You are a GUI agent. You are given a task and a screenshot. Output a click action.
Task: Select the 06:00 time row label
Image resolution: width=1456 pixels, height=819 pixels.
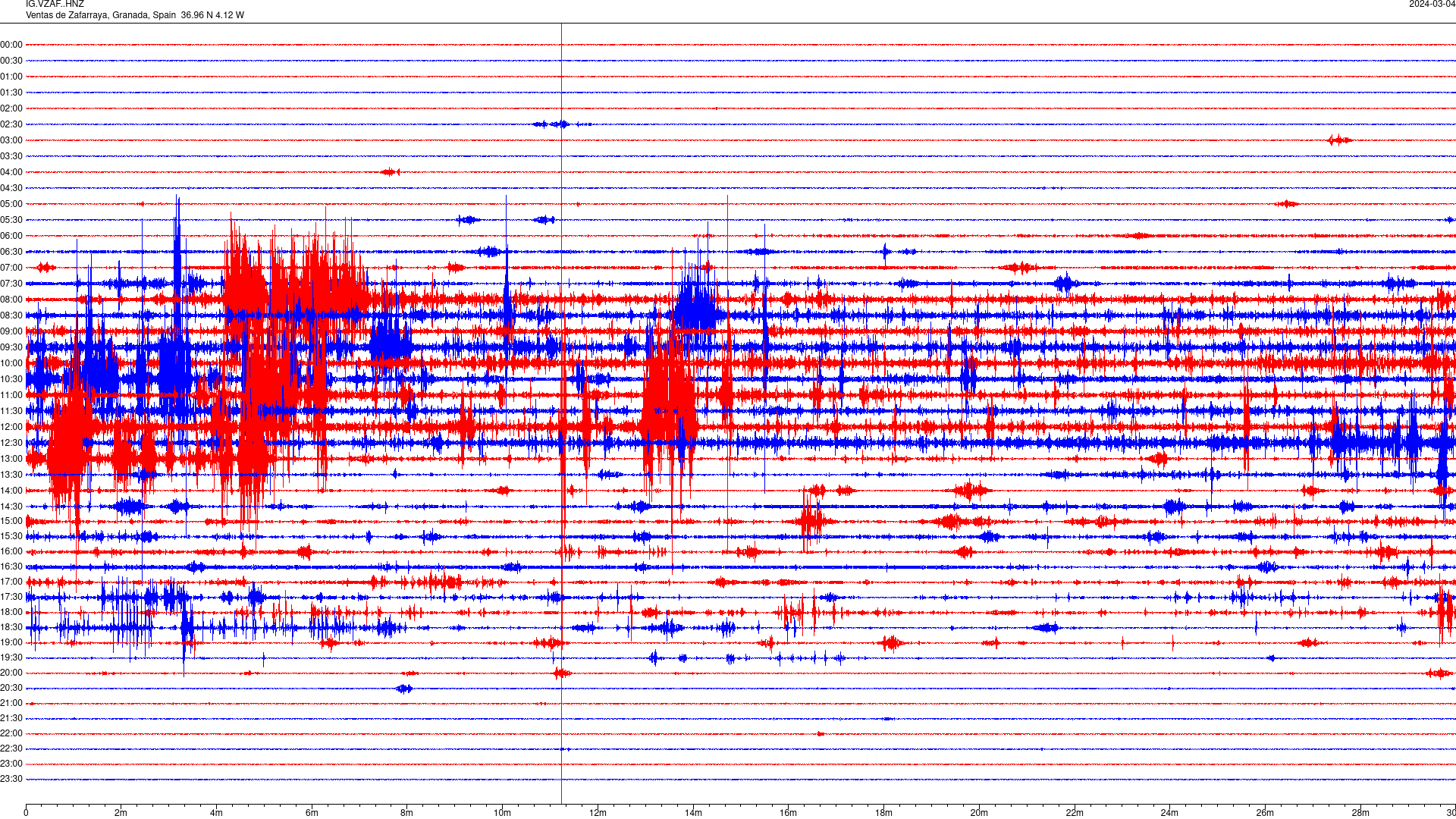11,236
